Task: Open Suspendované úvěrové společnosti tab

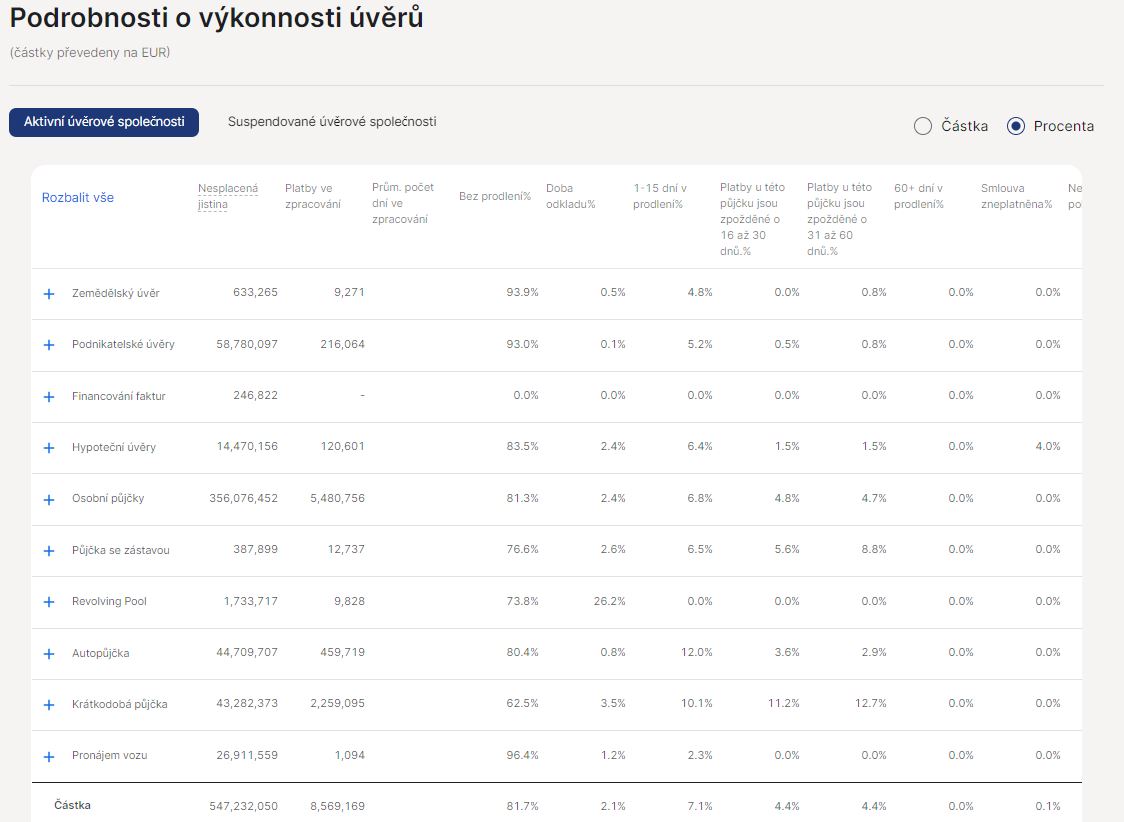Action: pyautogui.click(x=332, y=122)
